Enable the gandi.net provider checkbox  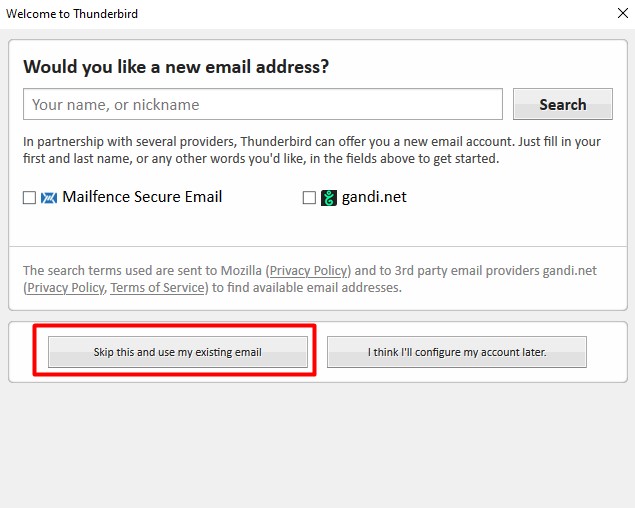[310, 198]
